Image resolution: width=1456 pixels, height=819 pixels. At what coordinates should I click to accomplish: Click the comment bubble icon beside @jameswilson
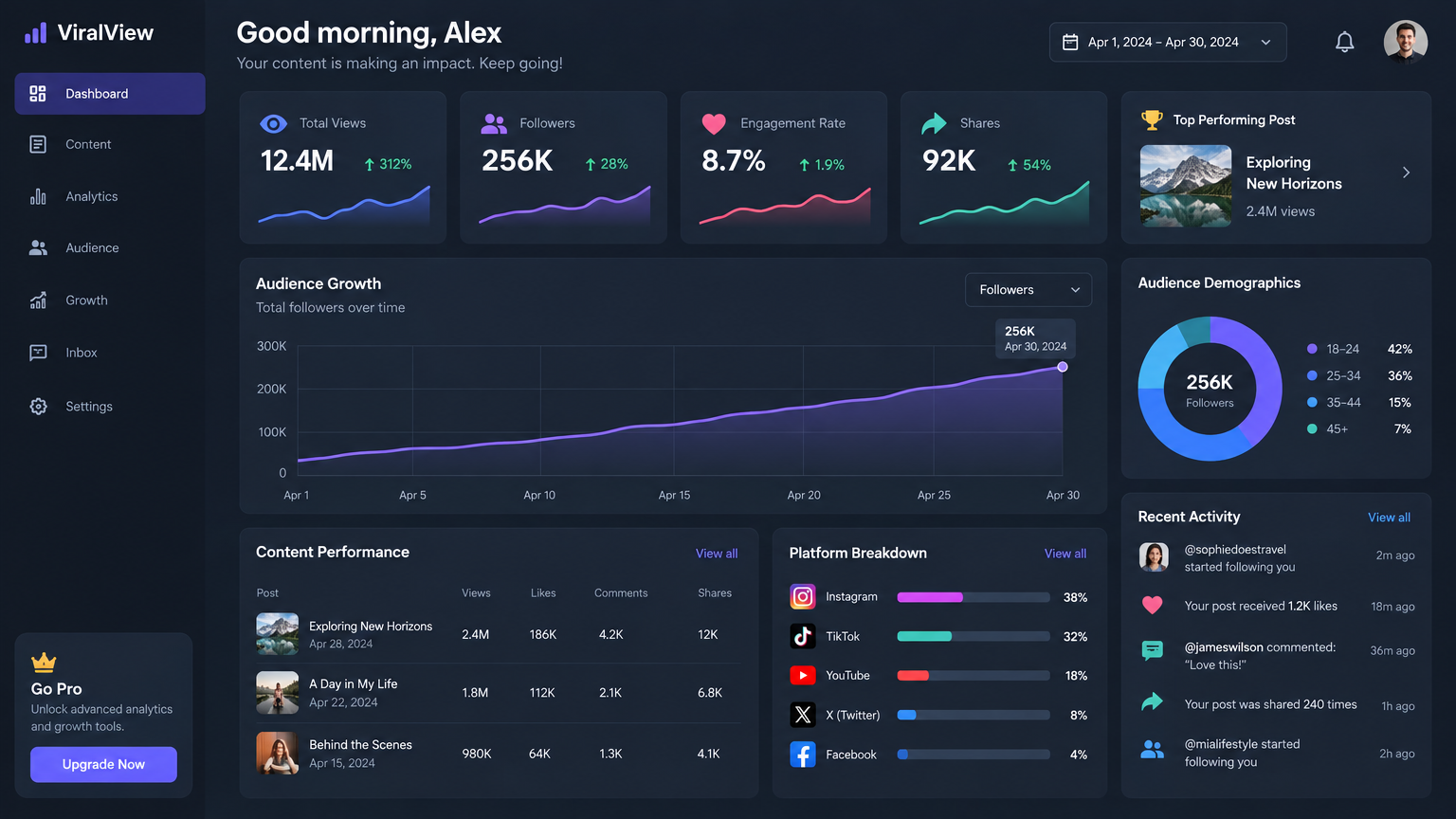[x=1153, y=650]
